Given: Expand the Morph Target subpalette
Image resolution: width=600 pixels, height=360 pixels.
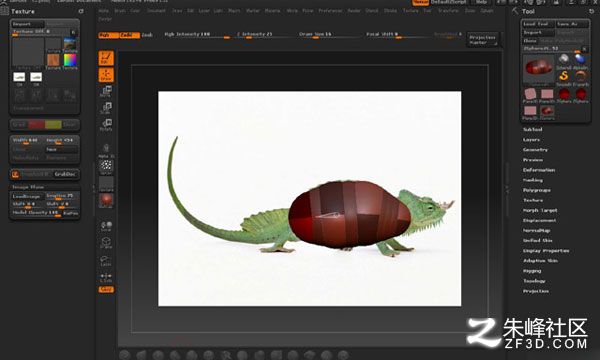Looking at the screenshot, I should tap(540, 210).
